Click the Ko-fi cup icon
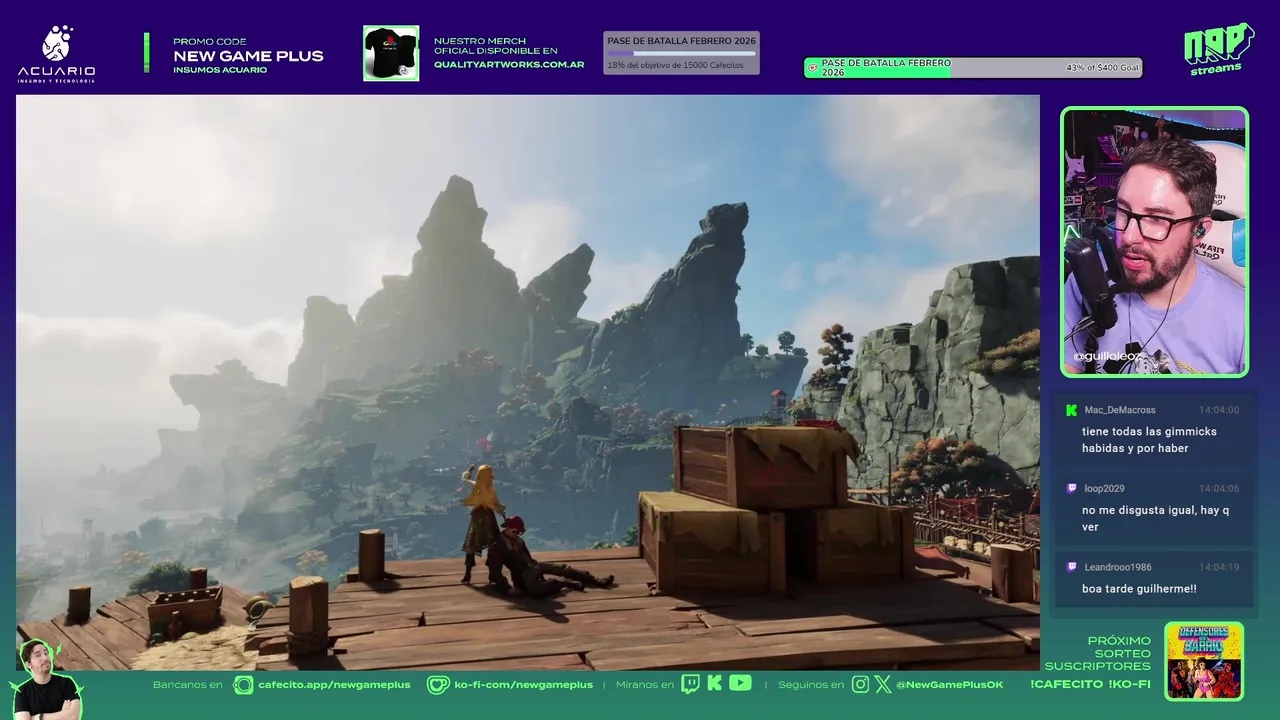The height and width of the screenshot is (720, 1280). 438,684
